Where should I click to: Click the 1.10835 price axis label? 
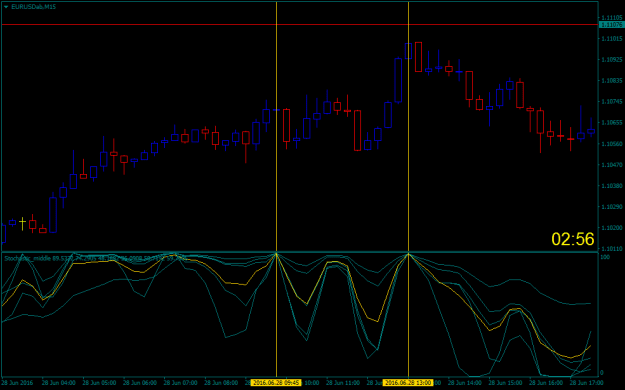click(x=612, y=81)
